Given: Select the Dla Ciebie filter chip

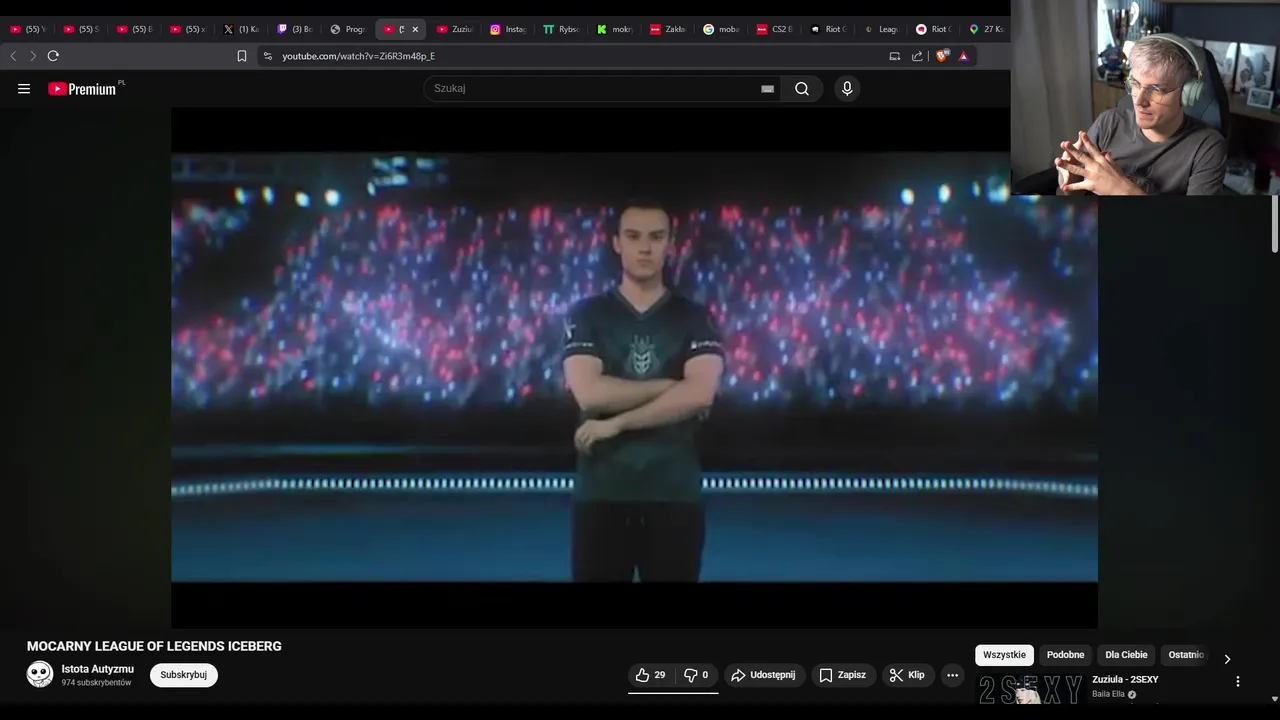Looking at the screenshot, I should (x=1126, y=655).
